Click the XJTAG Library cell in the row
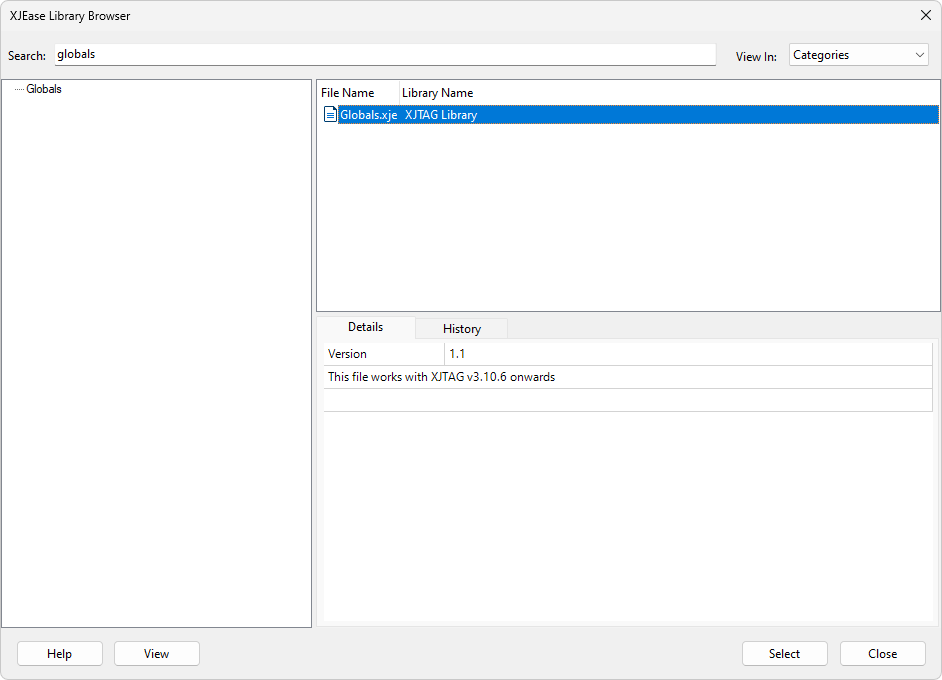The width and height of the screenshot is (942, 680). coord(441,115)
